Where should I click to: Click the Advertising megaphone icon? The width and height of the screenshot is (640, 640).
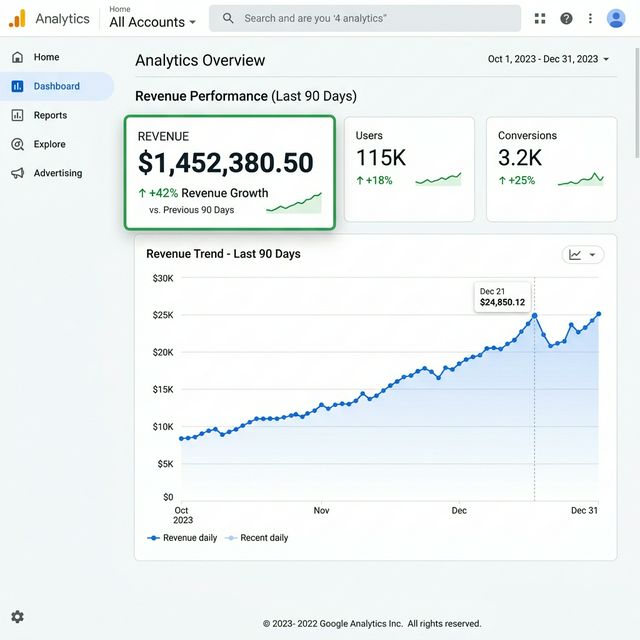coord(17,173)
